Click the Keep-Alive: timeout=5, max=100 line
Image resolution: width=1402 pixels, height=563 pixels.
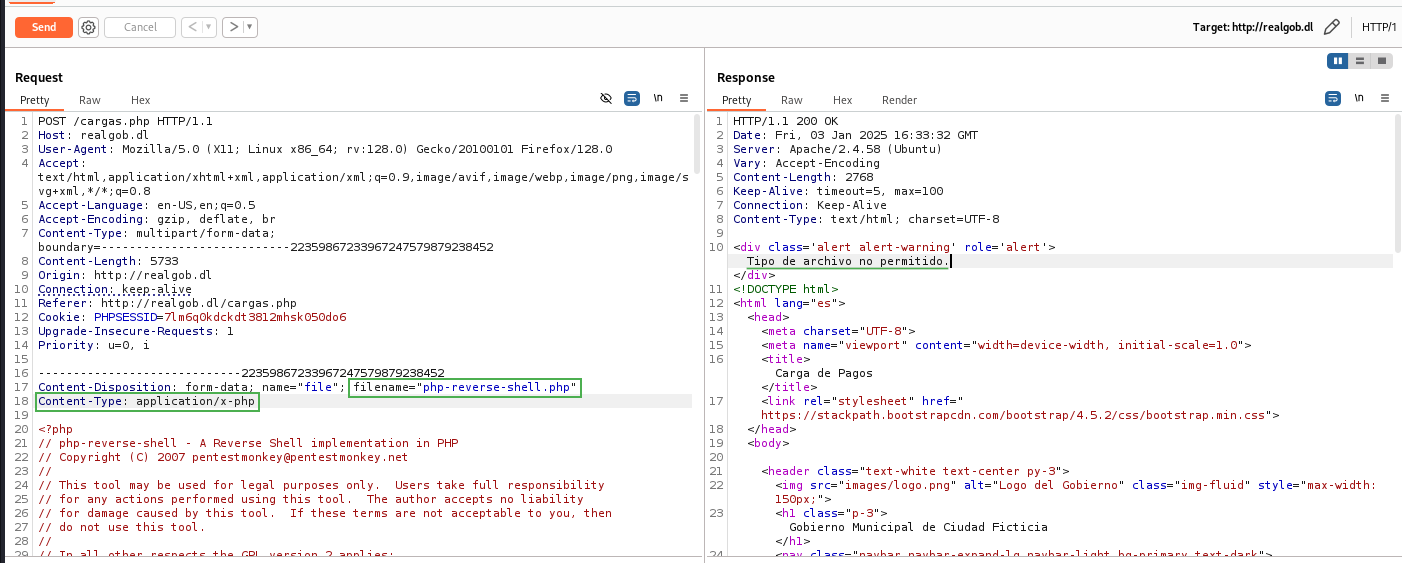tap(838, 191)
